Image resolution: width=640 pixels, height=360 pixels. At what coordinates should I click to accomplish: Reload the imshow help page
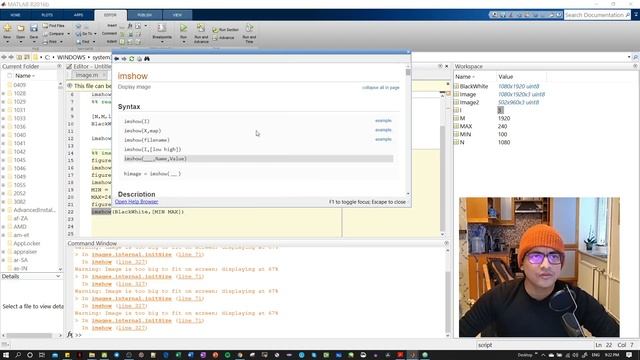pyautogui.click(x=131, y=59)
